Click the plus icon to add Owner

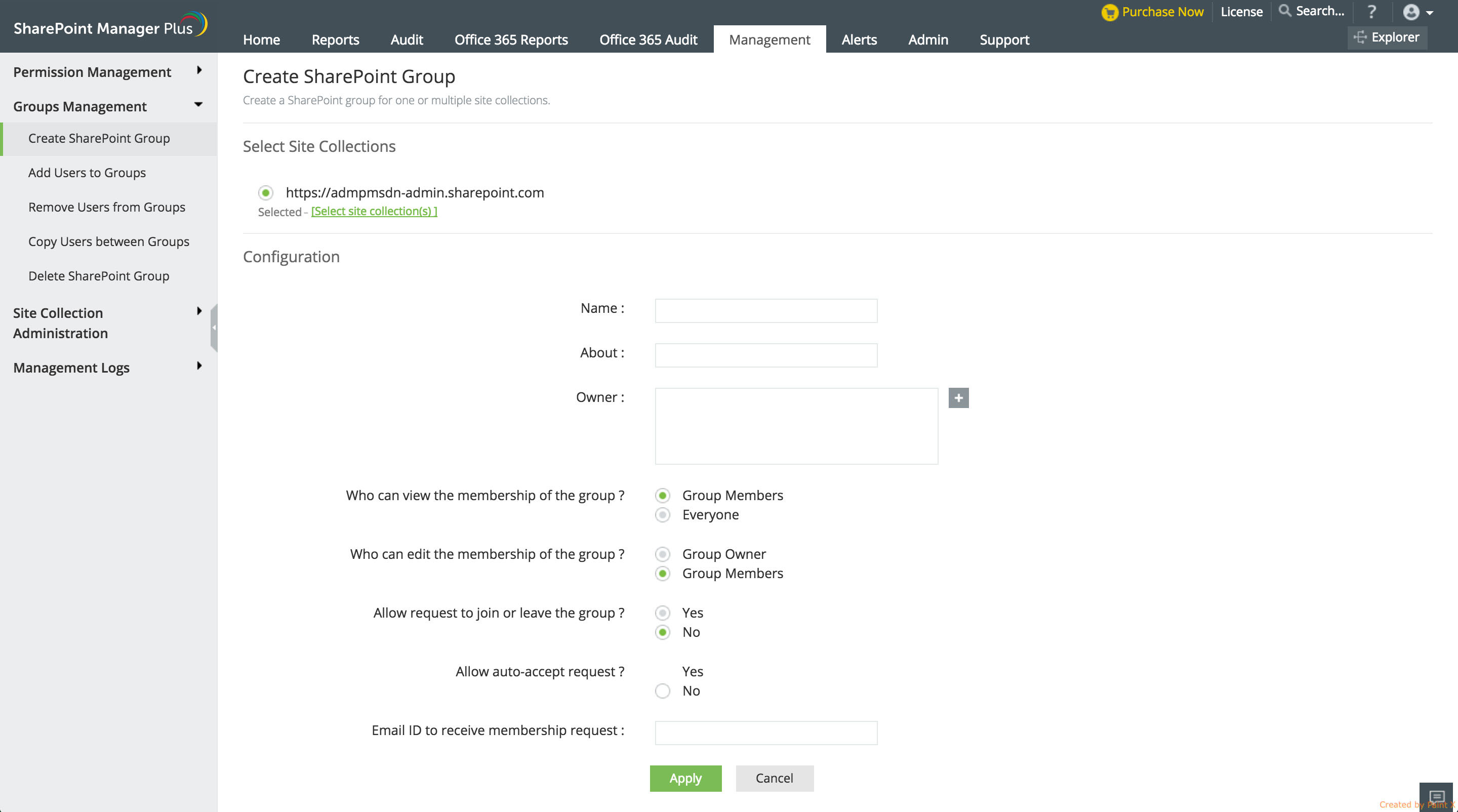(x=958, y=398)
